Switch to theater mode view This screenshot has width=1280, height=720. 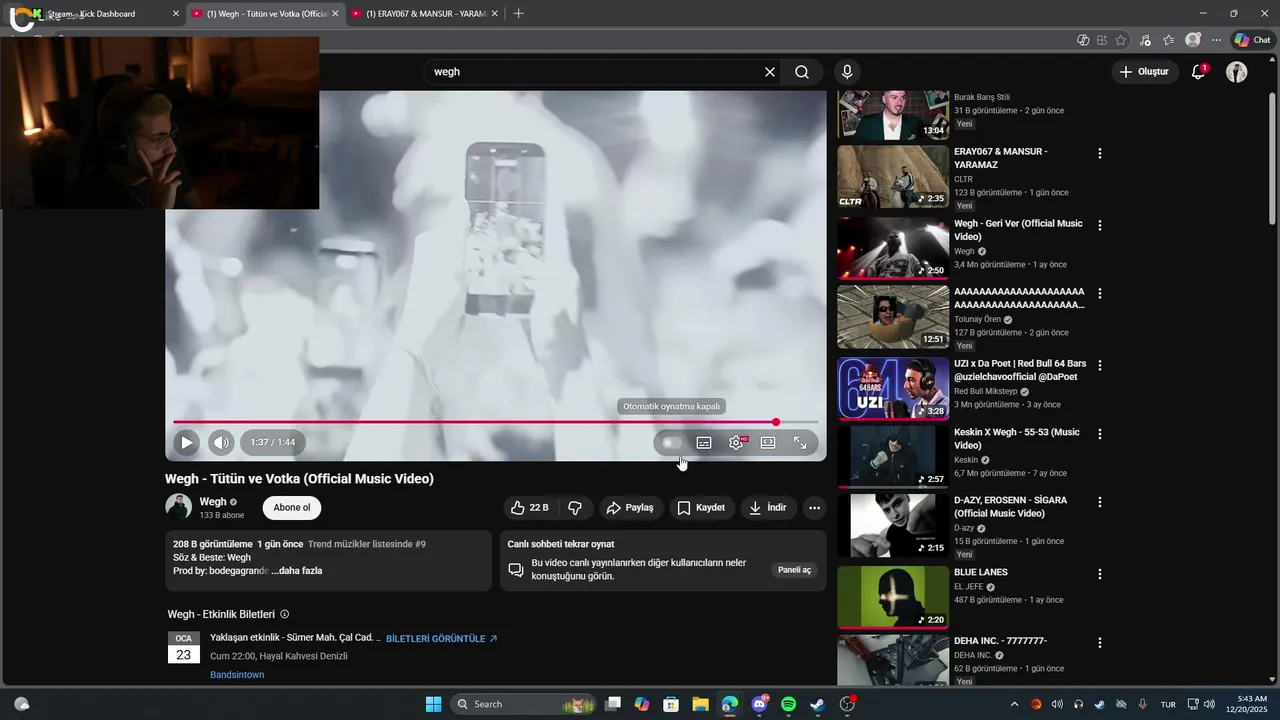(x=768, y=442)
